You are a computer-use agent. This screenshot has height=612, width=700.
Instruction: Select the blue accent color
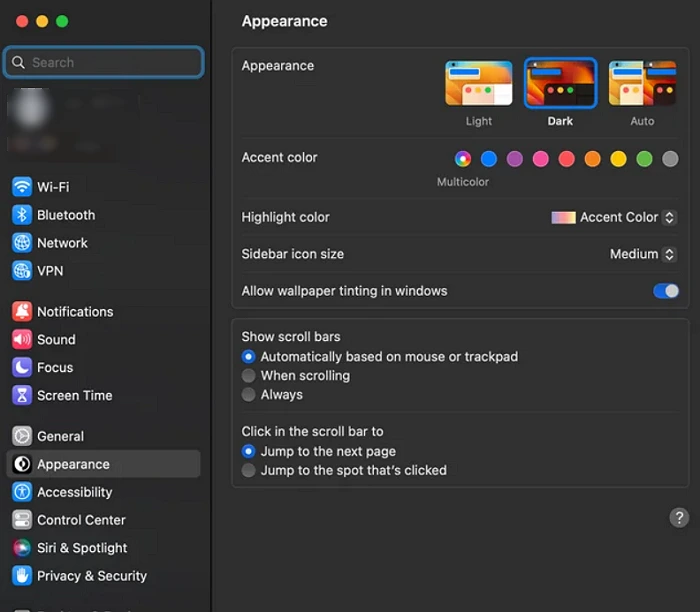(489, 158)
